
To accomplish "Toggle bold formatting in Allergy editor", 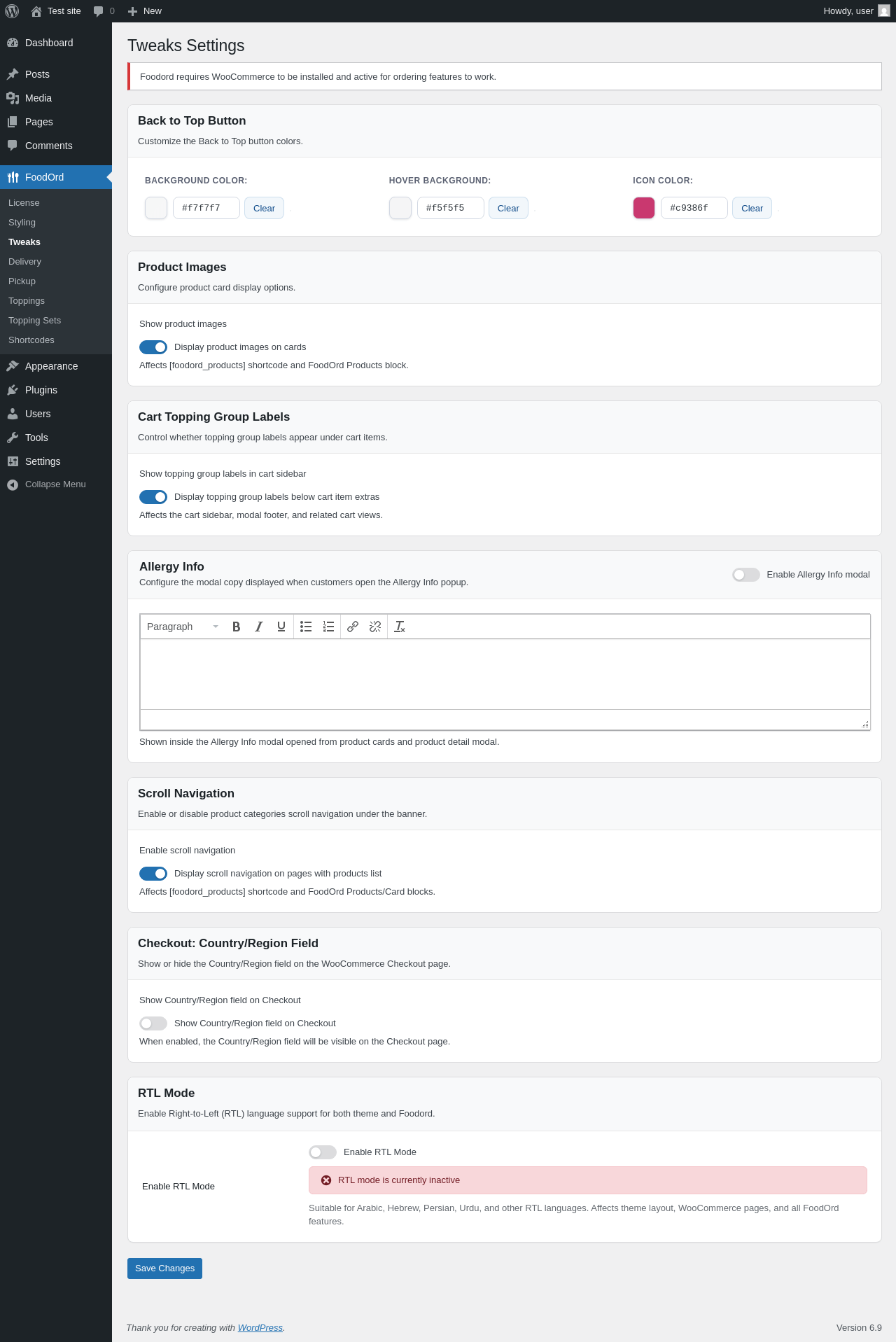I will tap(237, 627).
